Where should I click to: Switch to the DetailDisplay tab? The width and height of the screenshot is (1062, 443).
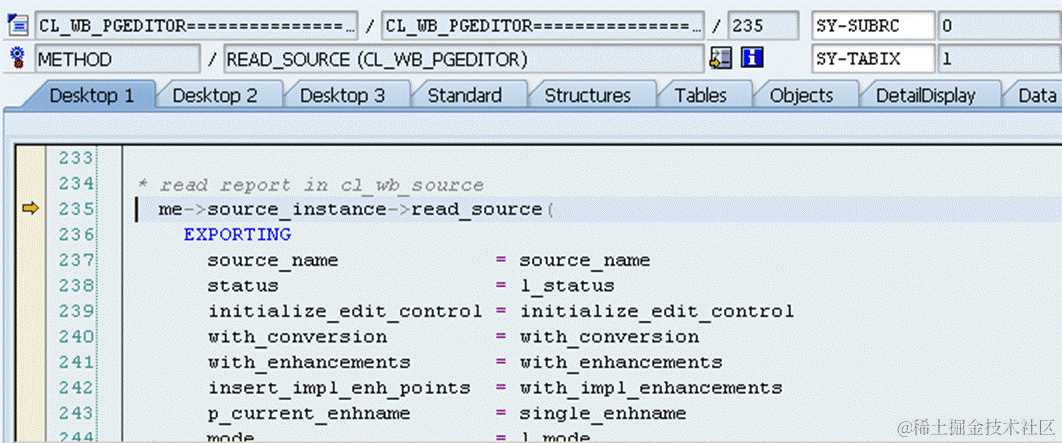[x=925, y=96]
